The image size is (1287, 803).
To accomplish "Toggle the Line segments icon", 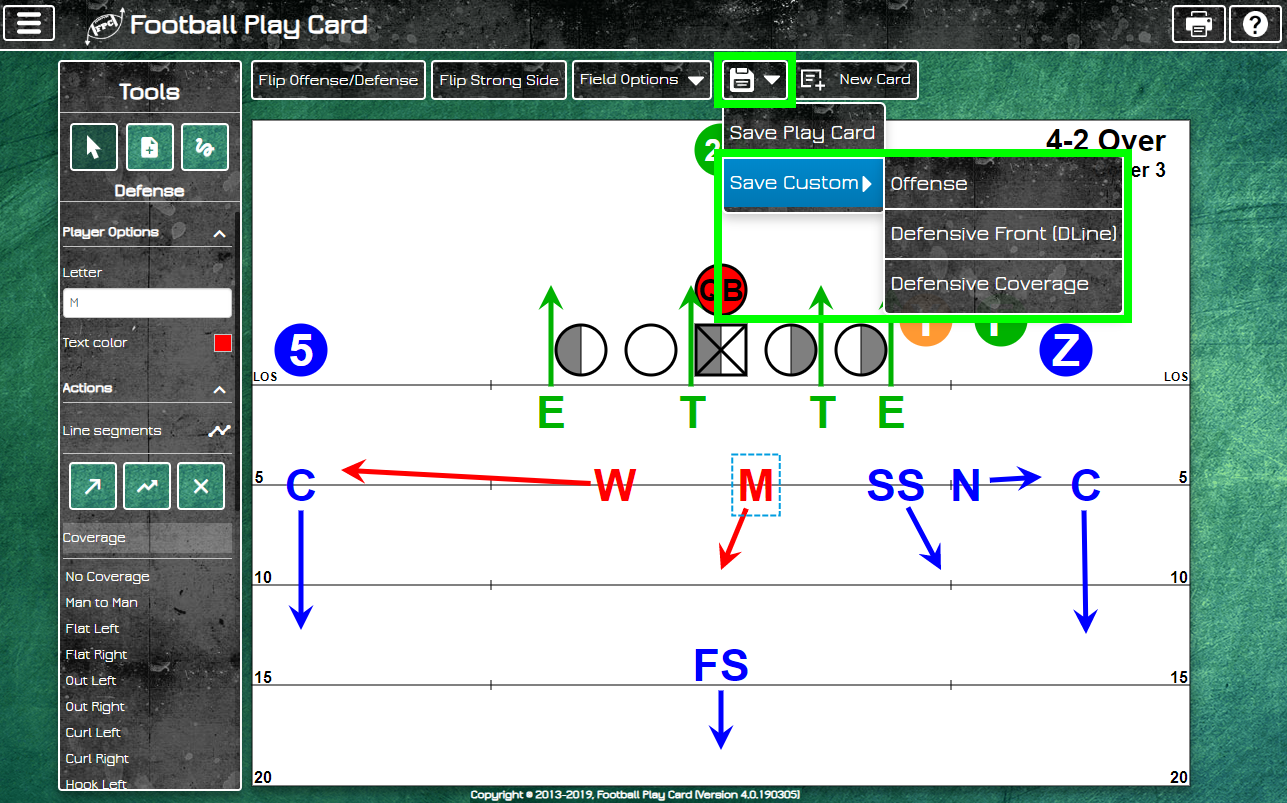I will (219, 431).
